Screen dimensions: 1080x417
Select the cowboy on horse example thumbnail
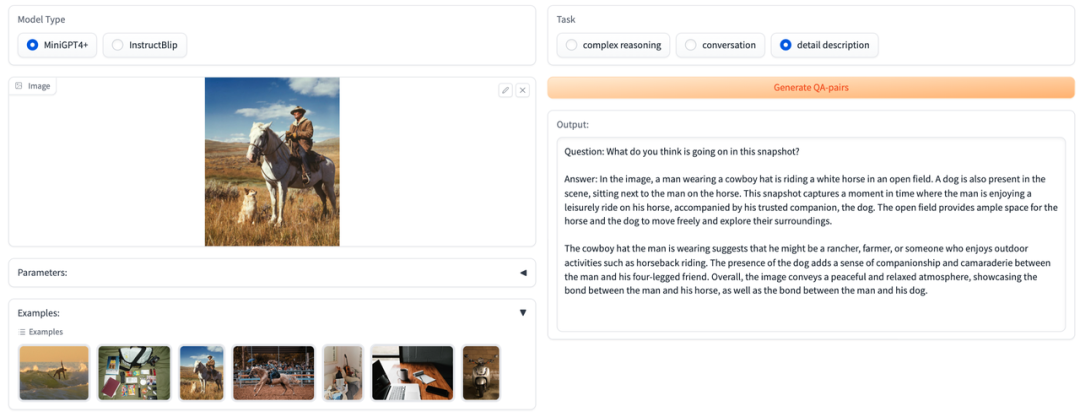[x=202, y=373]
